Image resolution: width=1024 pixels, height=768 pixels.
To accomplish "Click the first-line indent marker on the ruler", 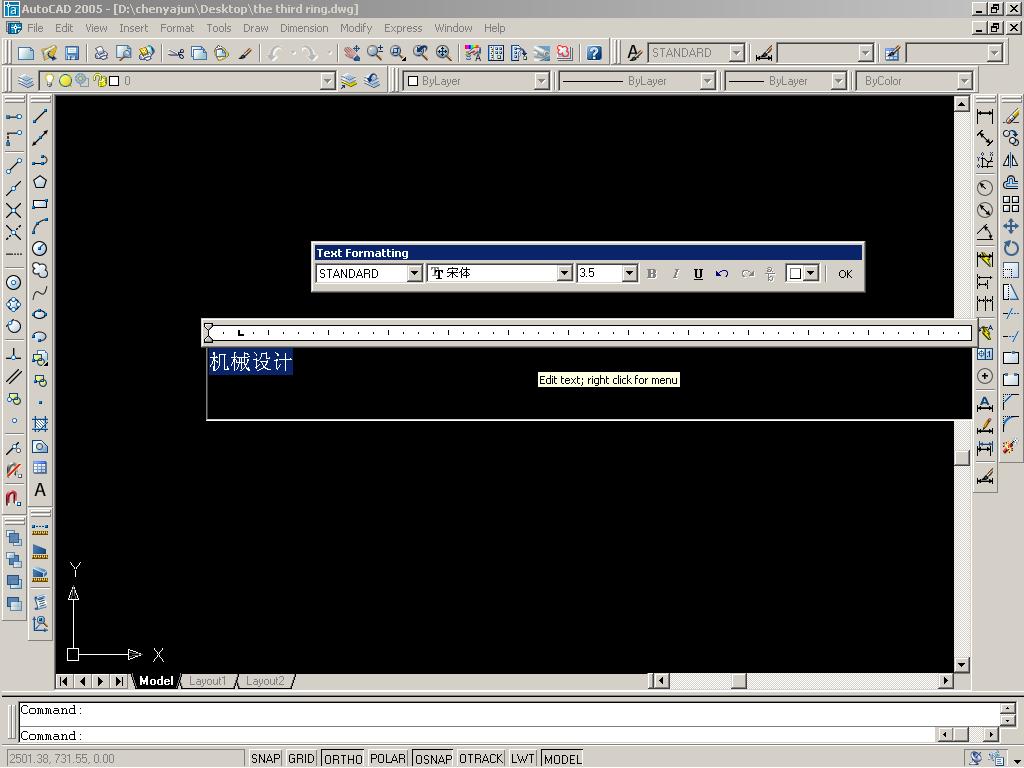I will coord(208,327).
